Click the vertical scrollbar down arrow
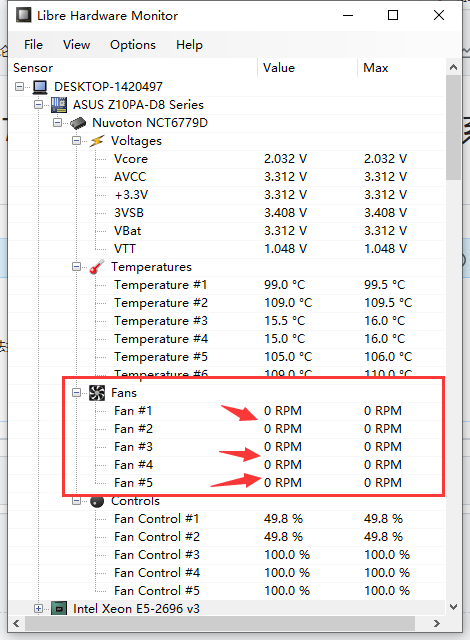Screen dimensions: 470x640 click(453, 607)
